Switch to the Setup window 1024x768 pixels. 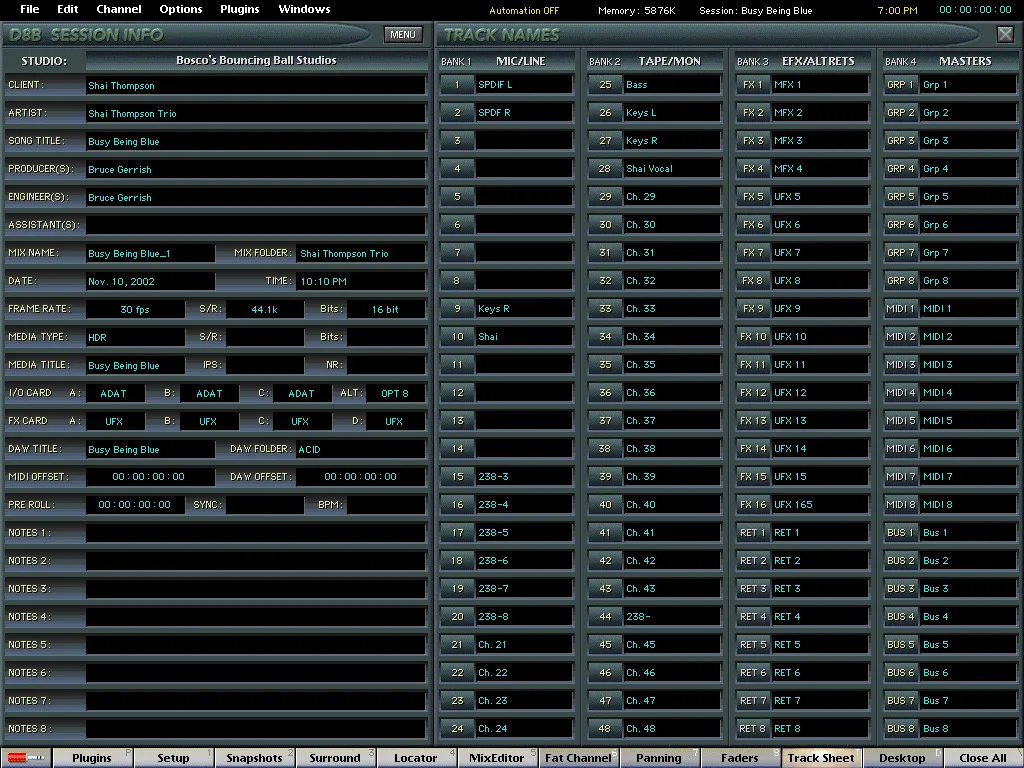click(x=173, y=758)
